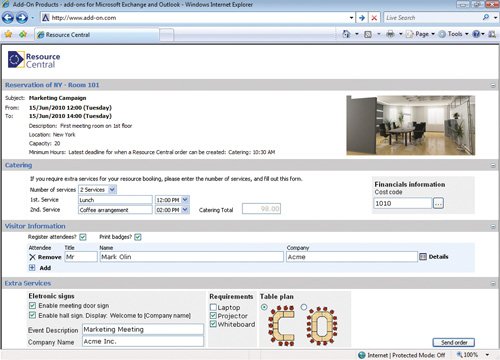
Task: Click the Home toolbar icon
Action: (346, 34)
